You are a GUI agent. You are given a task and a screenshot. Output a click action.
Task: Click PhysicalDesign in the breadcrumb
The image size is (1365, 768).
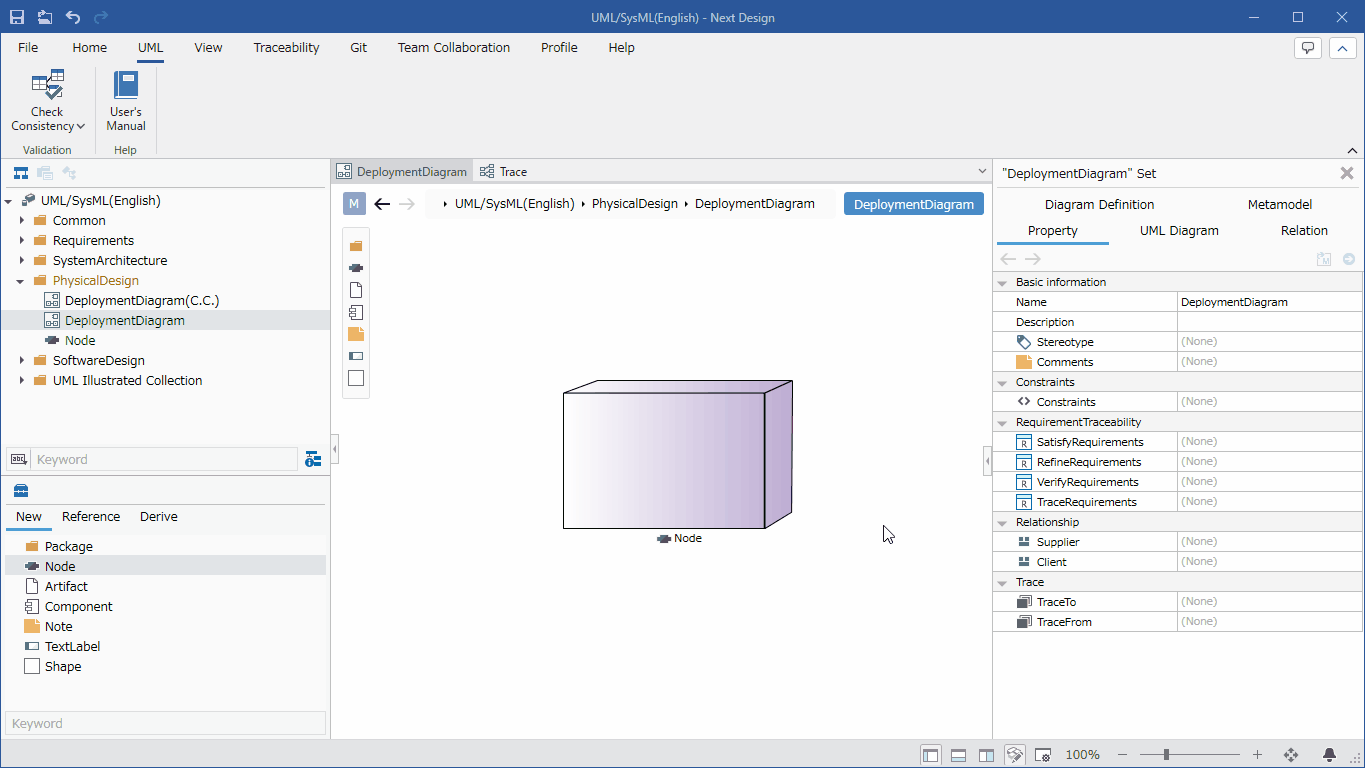point(635,204)
